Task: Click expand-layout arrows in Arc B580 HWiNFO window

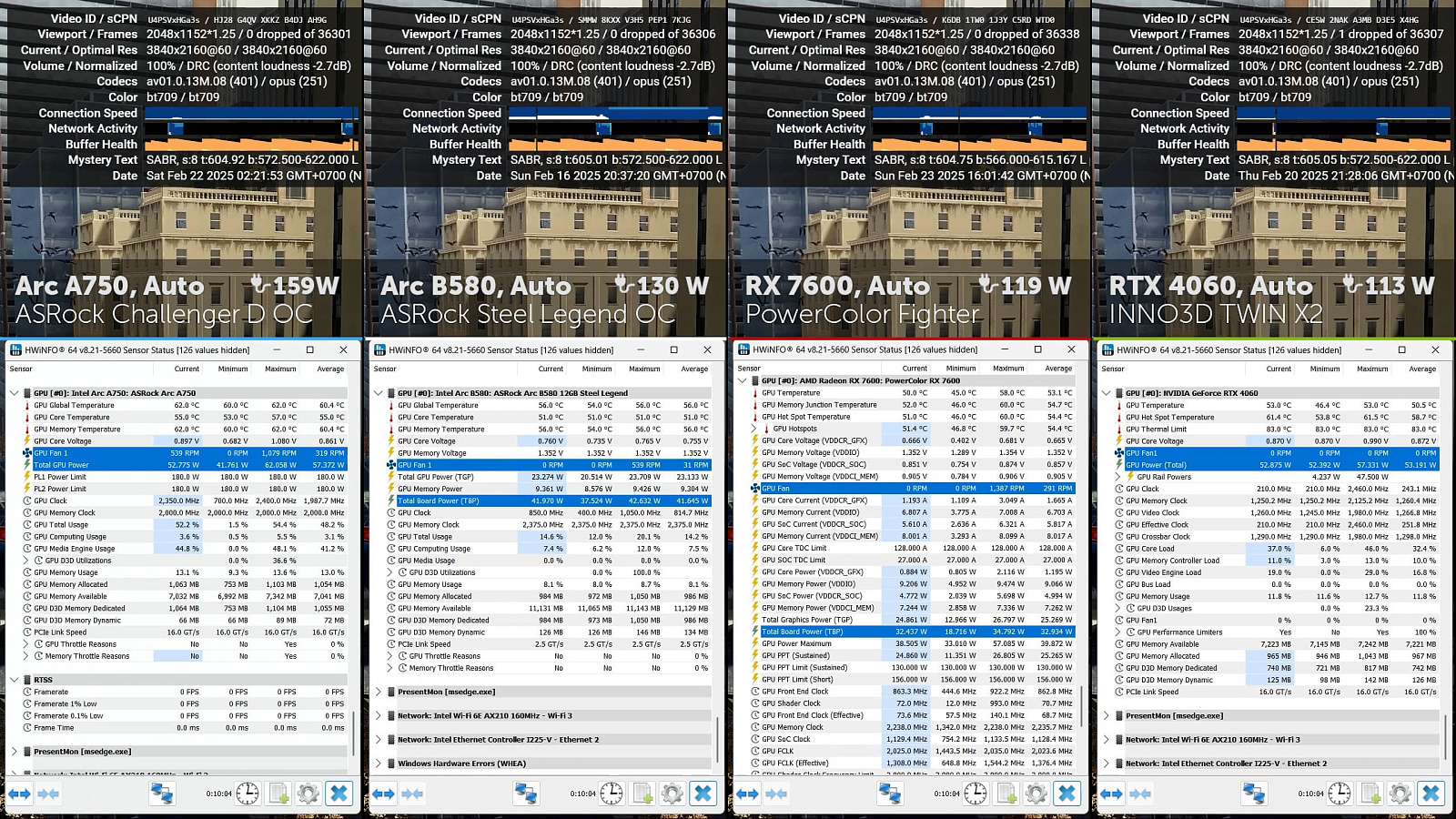Action: [383, 794]
